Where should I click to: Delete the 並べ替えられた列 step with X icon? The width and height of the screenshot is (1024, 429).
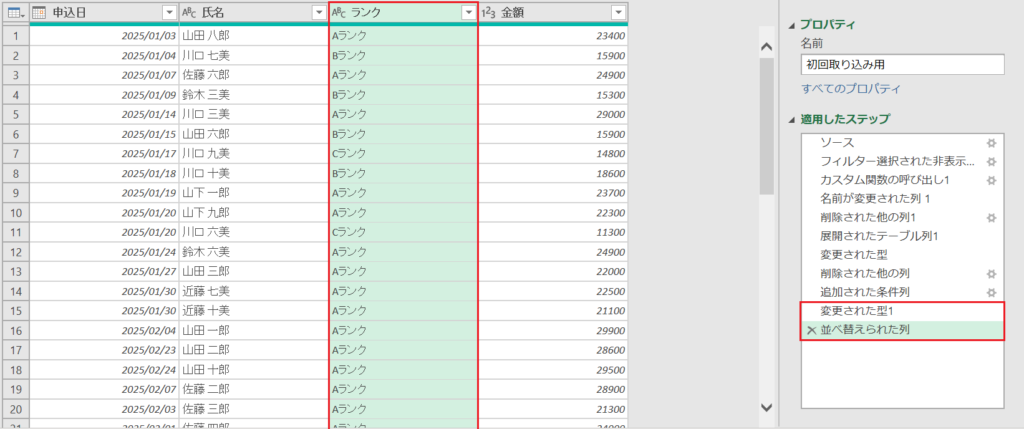point(812,330)
